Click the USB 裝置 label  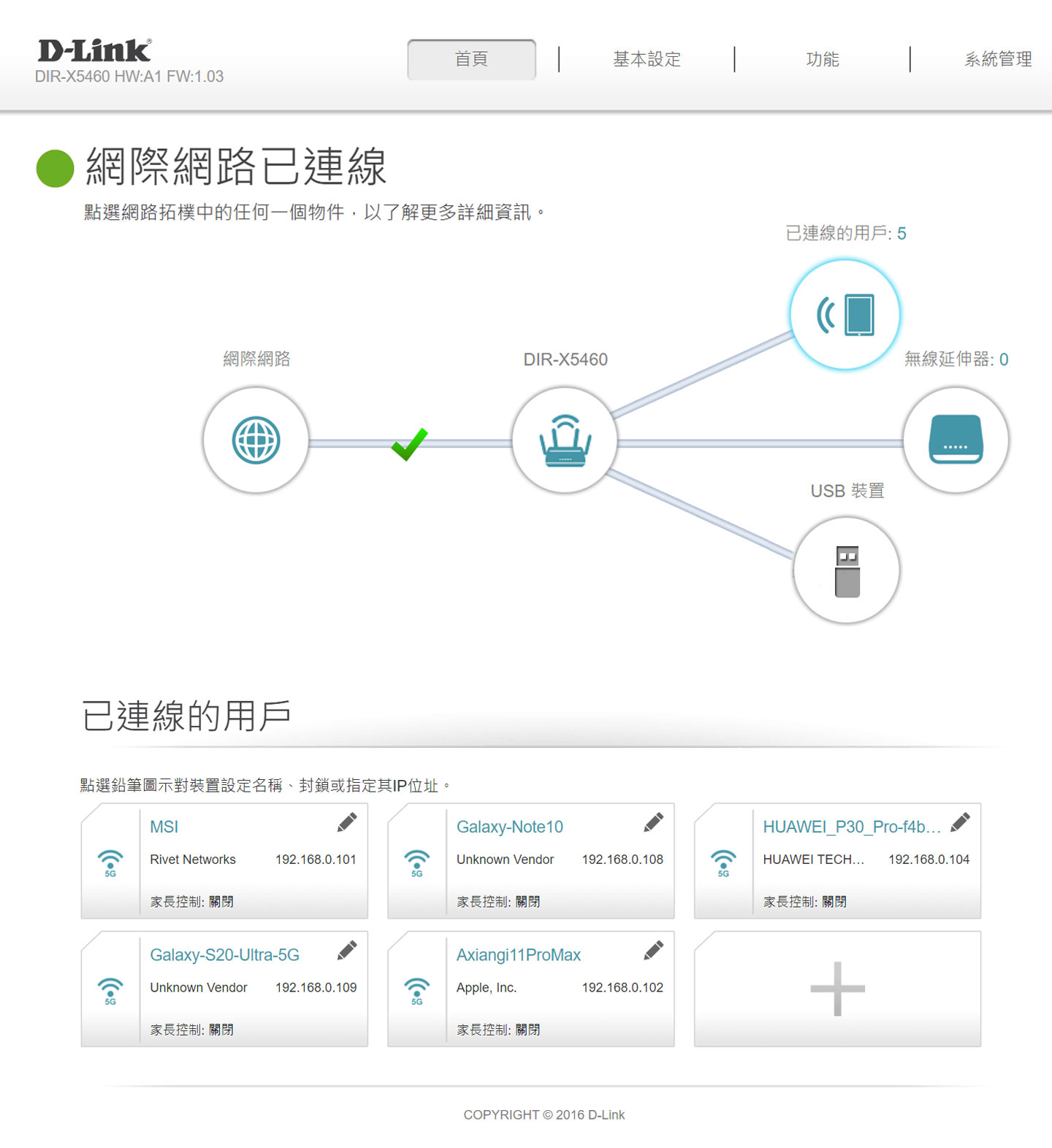(847, 491)
